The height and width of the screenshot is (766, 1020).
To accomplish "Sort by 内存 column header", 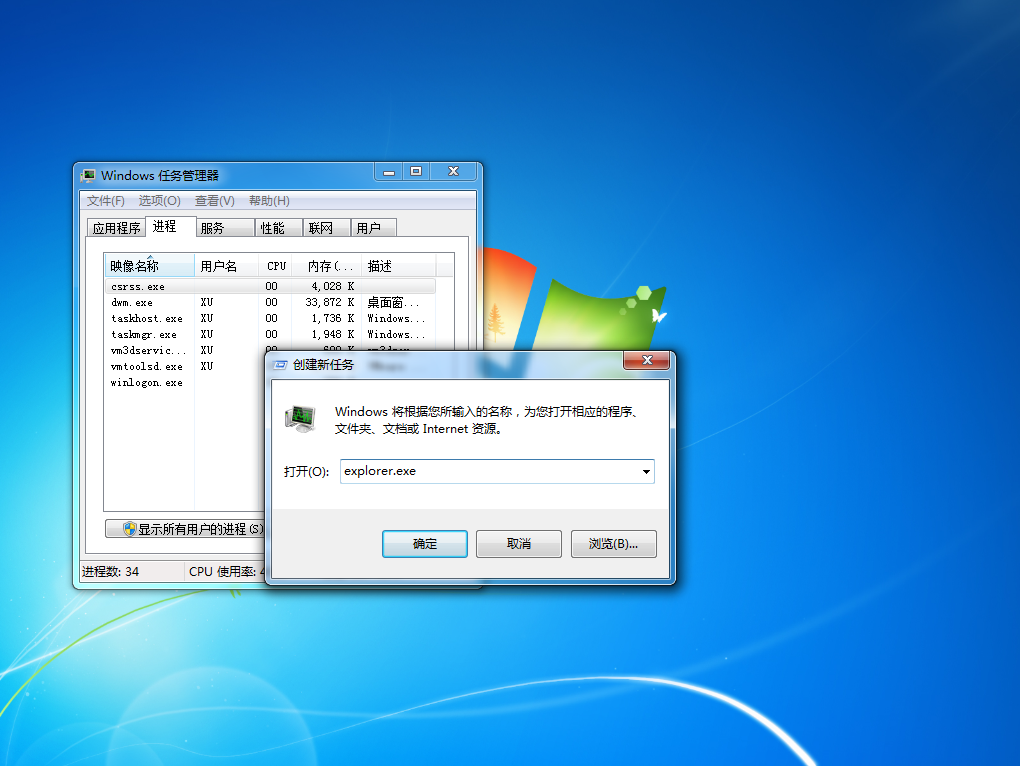I will (328, 266).
